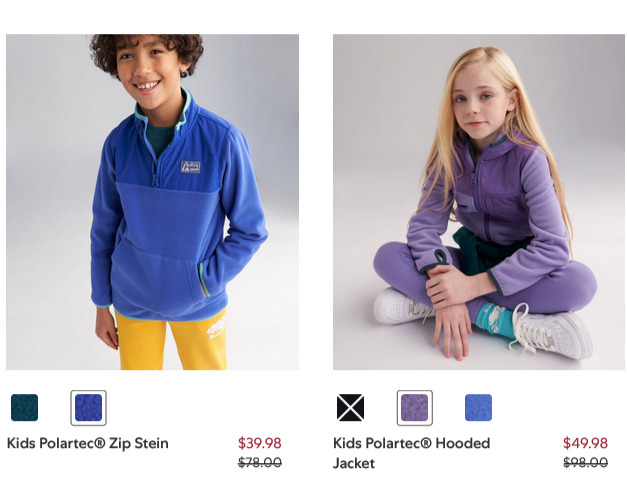Click the teal sock in Hooded Jacket photo

494,320
